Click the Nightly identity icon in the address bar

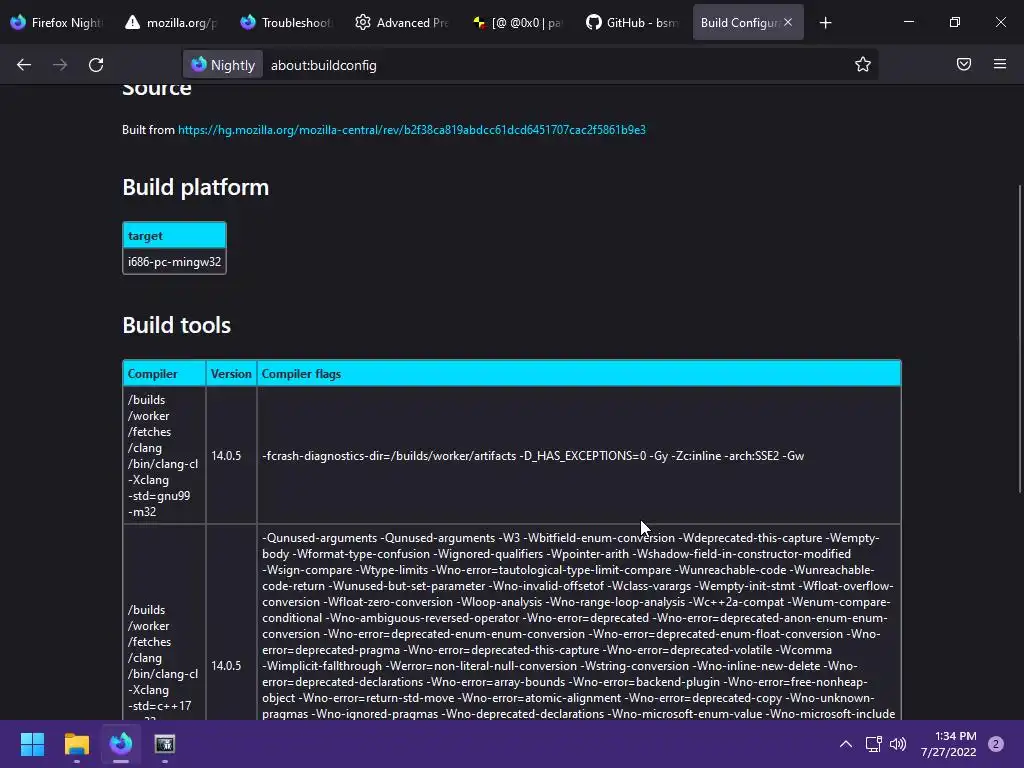(x=223, y=65)
